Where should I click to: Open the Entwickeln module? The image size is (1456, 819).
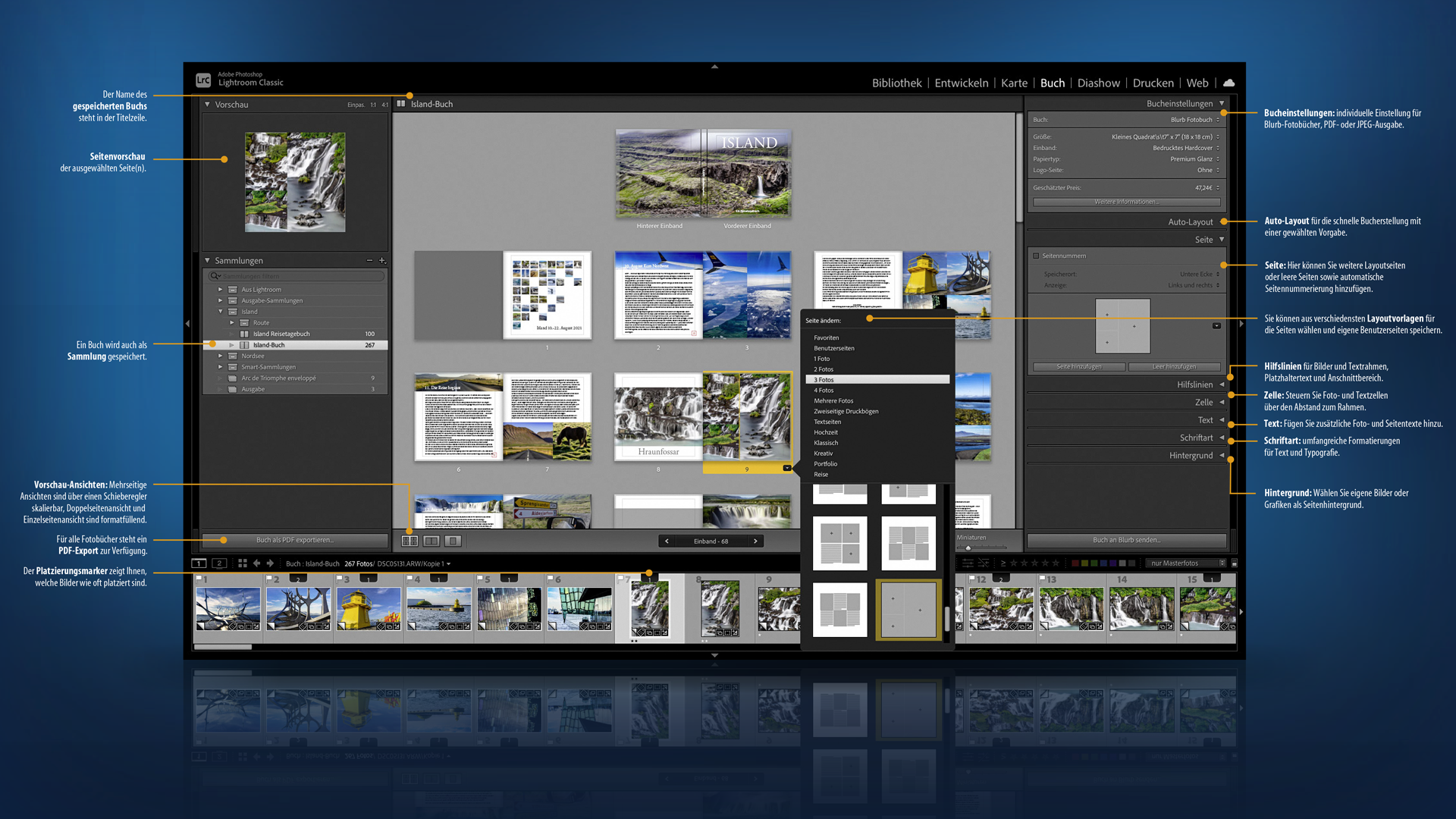961,83
